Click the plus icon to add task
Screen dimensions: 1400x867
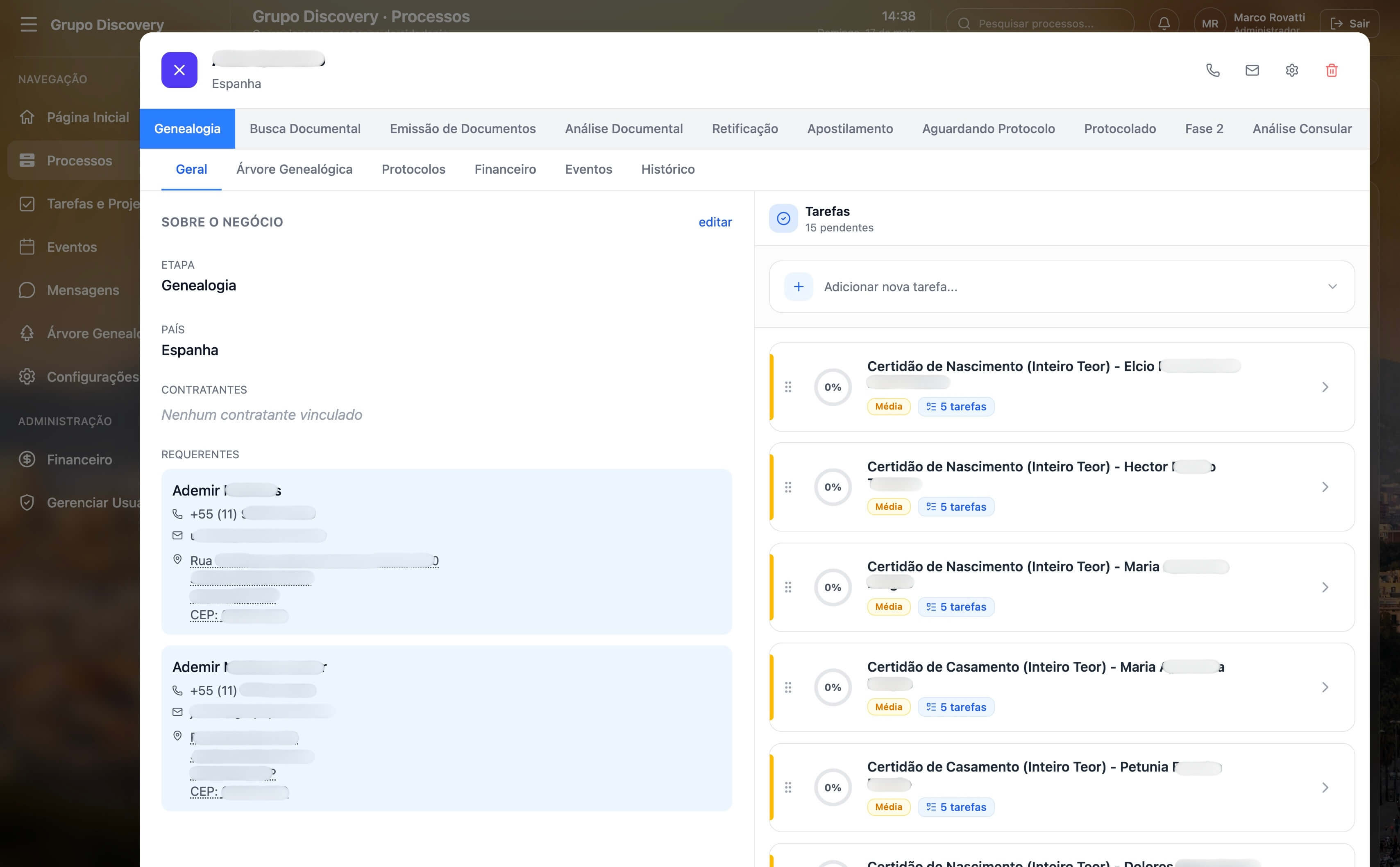tap(799, 287)
